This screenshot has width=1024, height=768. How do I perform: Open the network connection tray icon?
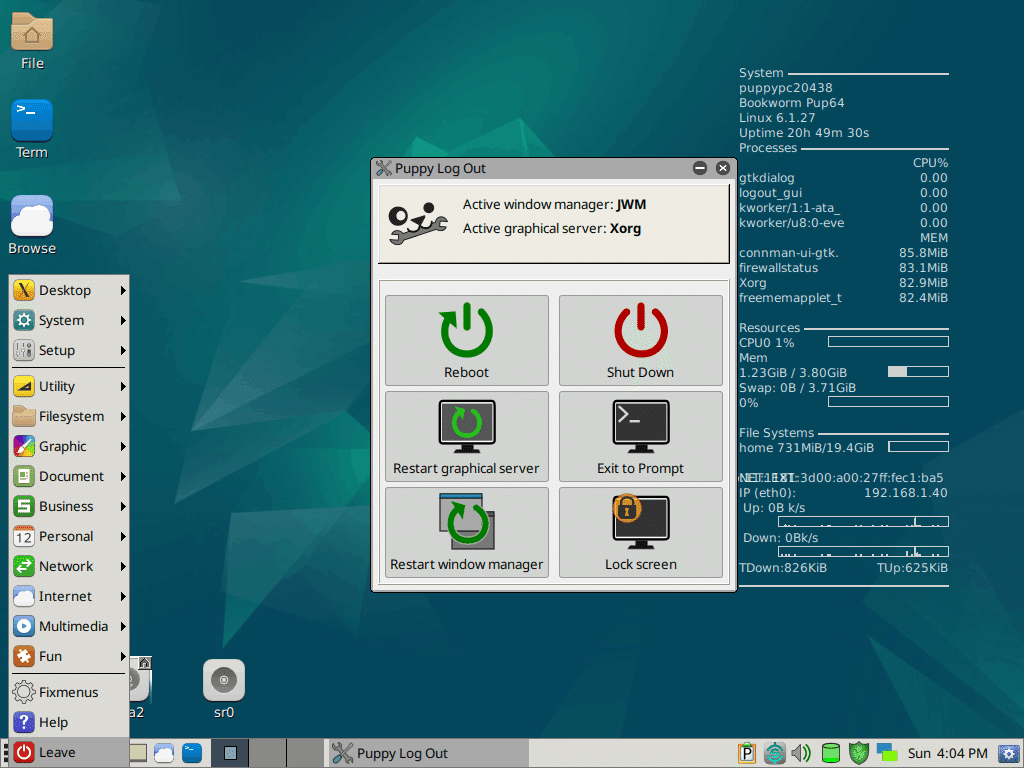pos(775,753)
